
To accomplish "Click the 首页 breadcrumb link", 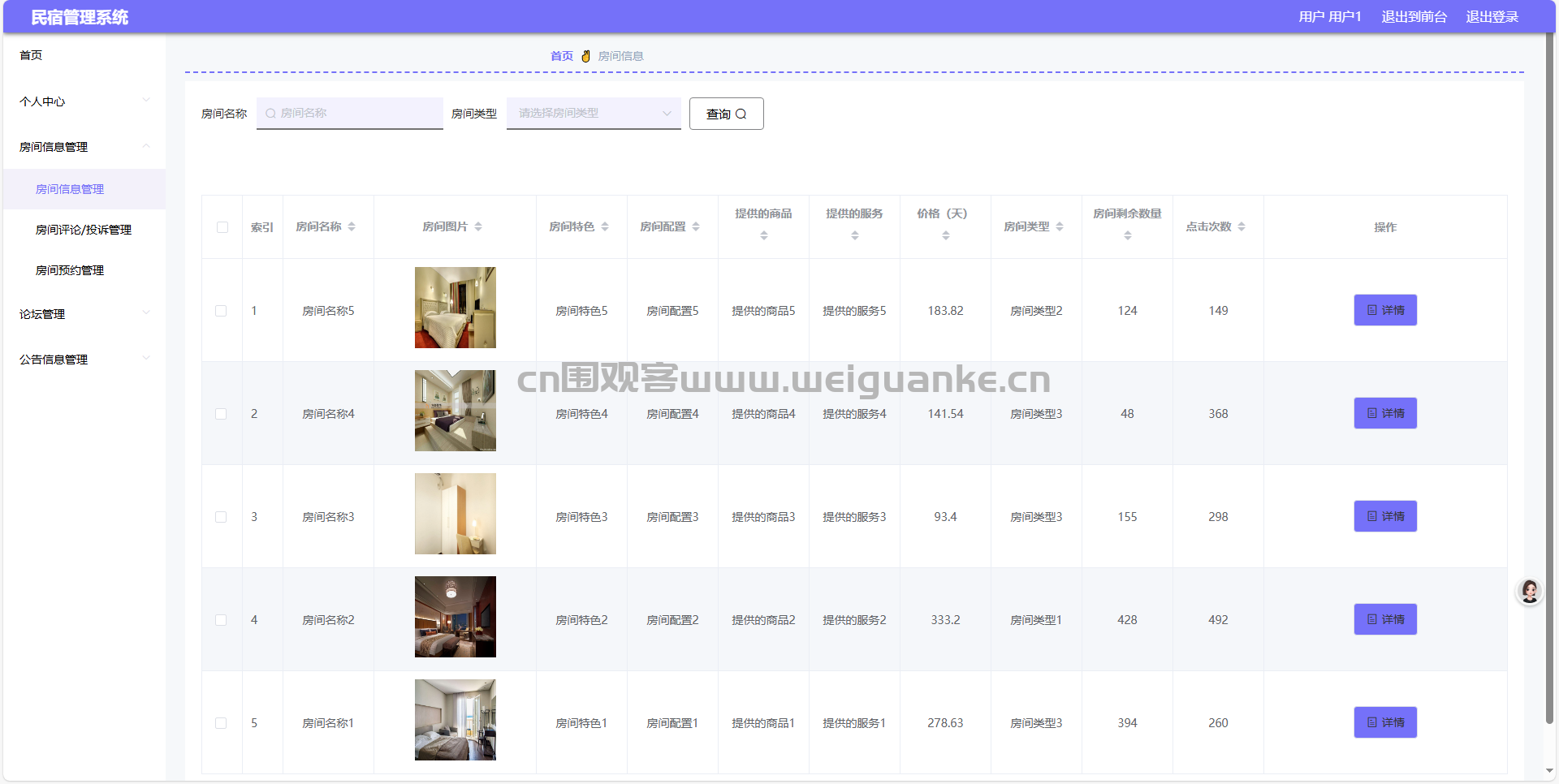I will 561,56.
